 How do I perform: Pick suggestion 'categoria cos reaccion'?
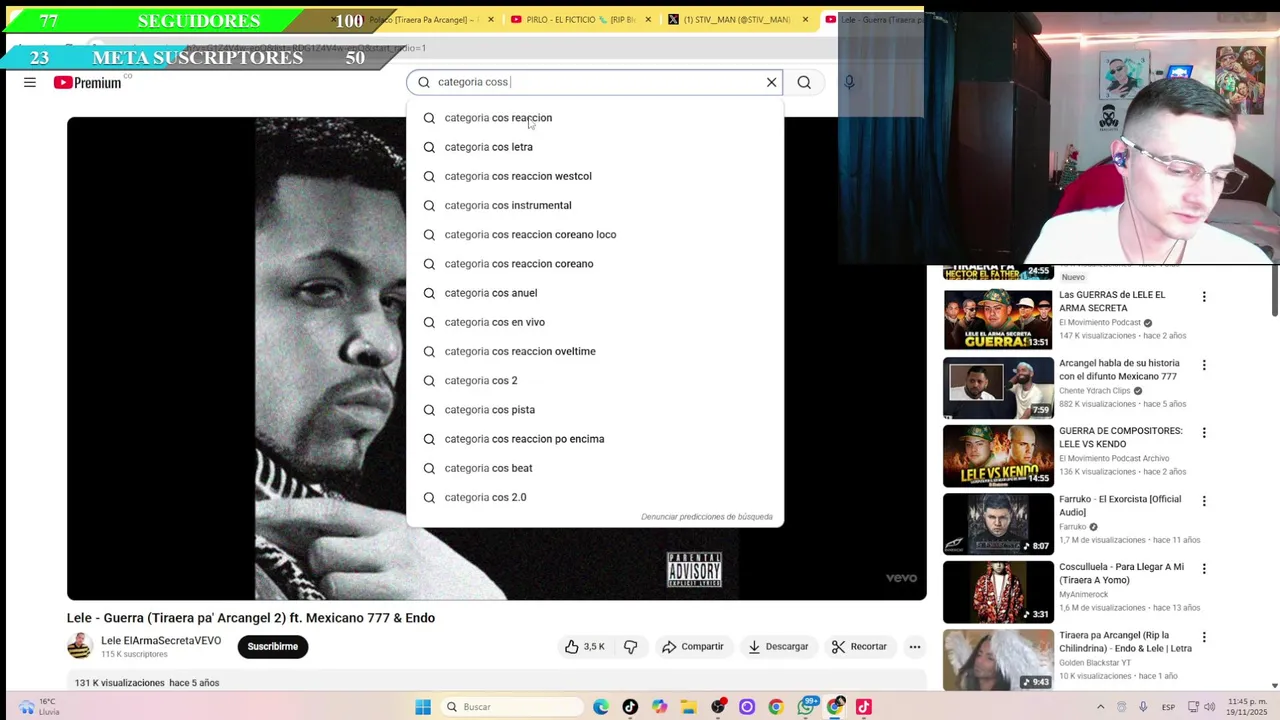pos(595,118)
